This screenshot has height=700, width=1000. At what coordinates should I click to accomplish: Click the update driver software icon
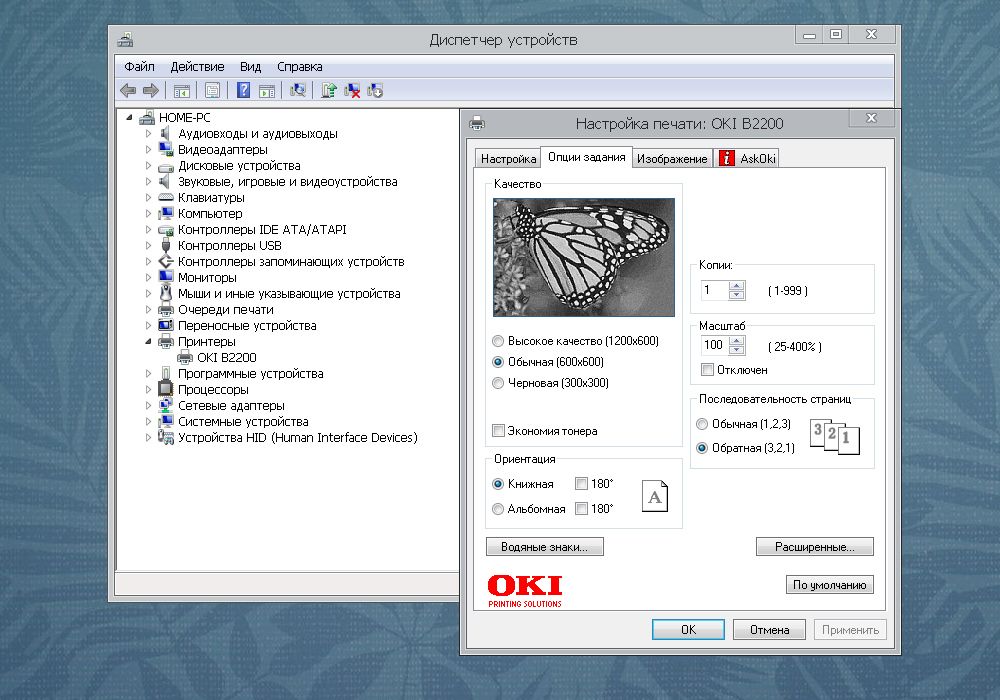tap(329, 91)
